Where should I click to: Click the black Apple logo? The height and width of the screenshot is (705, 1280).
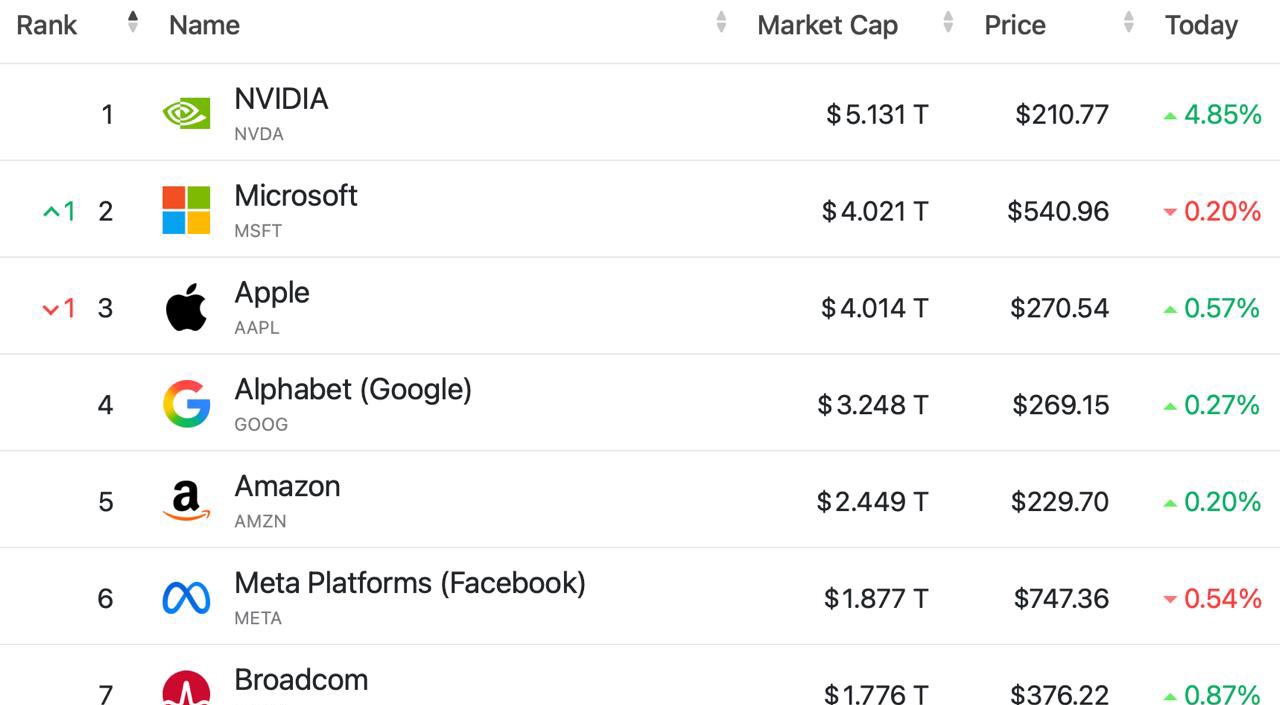pyautogui.click(x=186, y=307)
